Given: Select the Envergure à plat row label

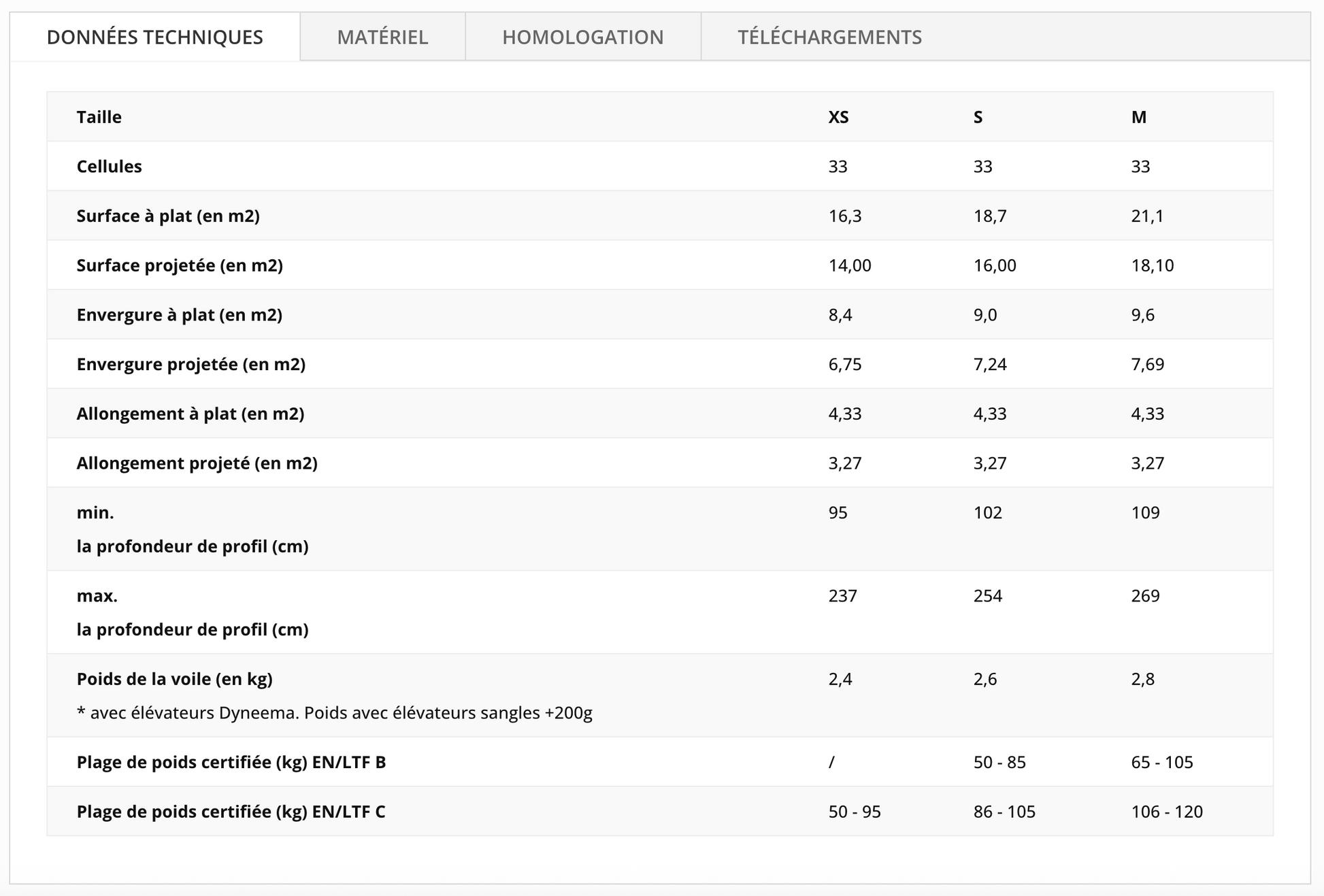Looking at the screenshot, I should click(179, 315).
